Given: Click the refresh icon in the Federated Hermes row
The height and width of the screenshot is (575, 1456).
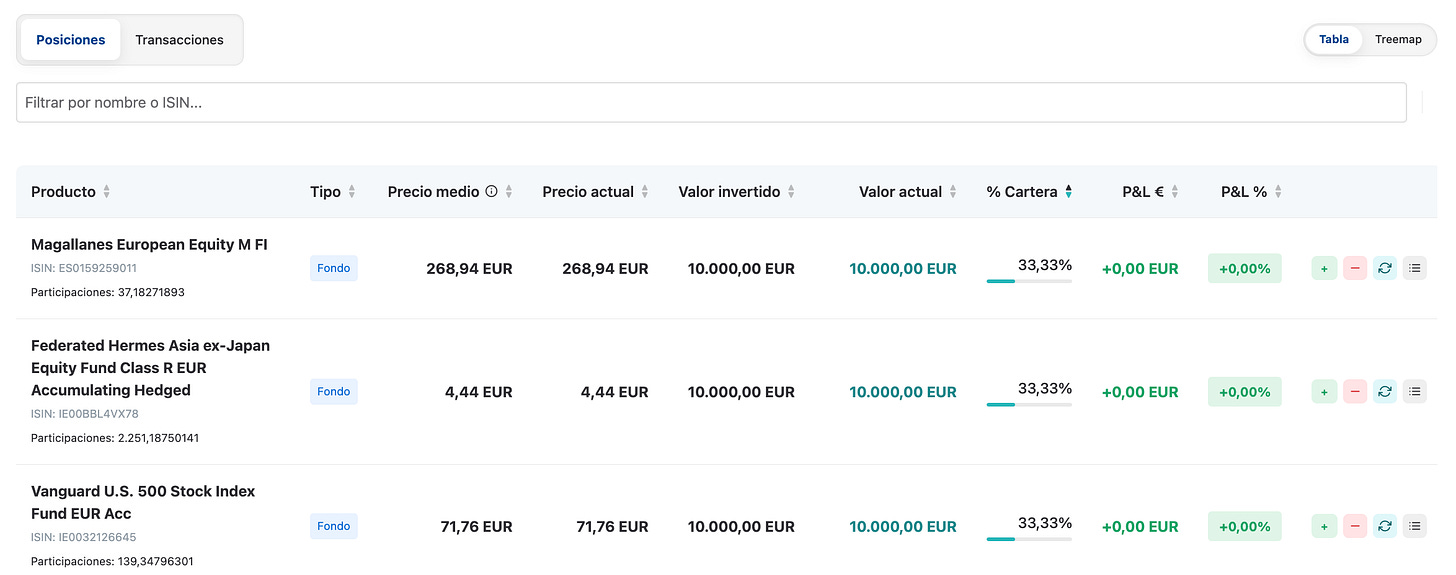Looking at the screenshot, I should click(x=1385, y=392).
